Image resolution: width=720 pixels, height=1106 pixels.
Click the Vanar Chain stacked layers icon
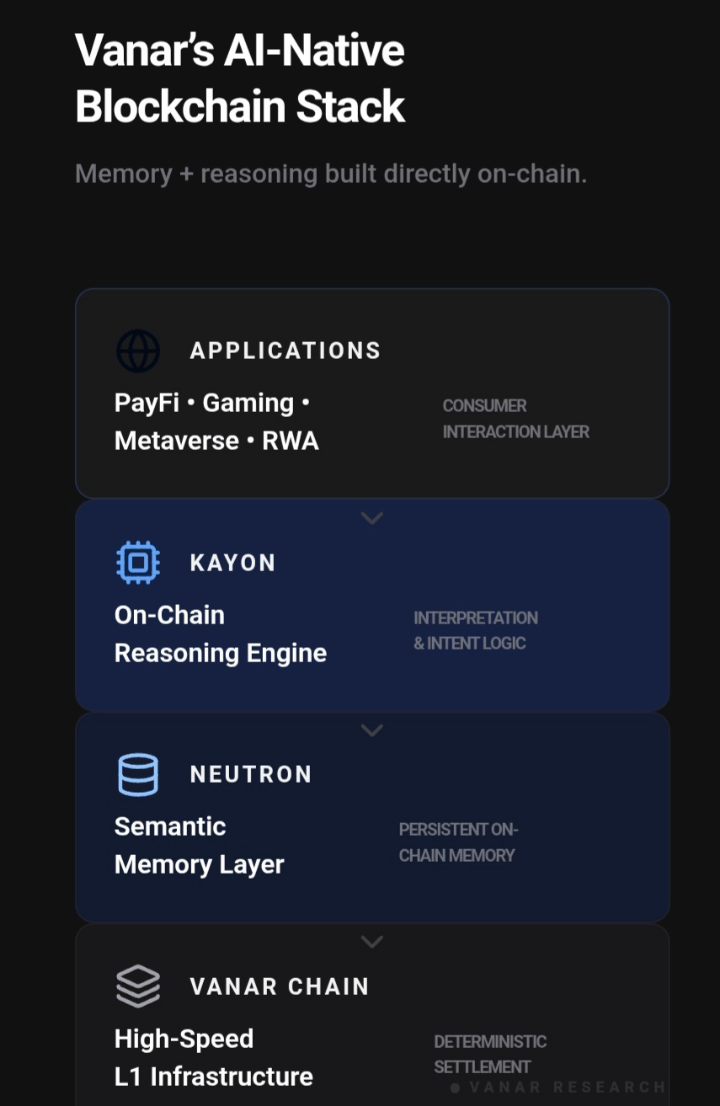pyautogui.click(x=138, y=986)
